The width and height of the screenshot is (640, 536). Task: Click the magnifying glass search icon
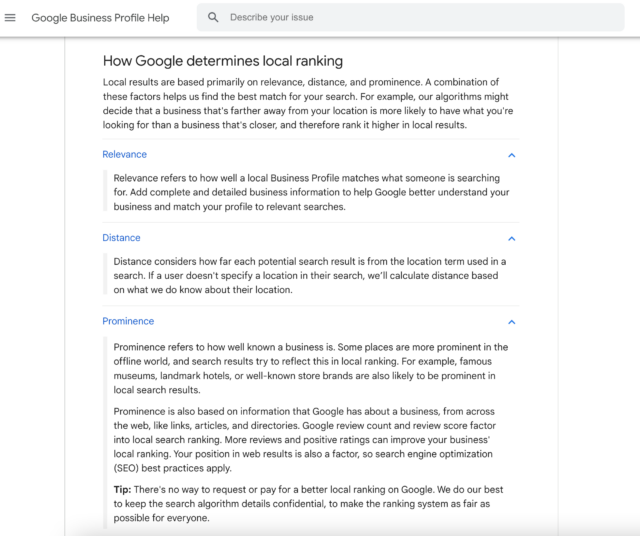(x=213, y=18)
